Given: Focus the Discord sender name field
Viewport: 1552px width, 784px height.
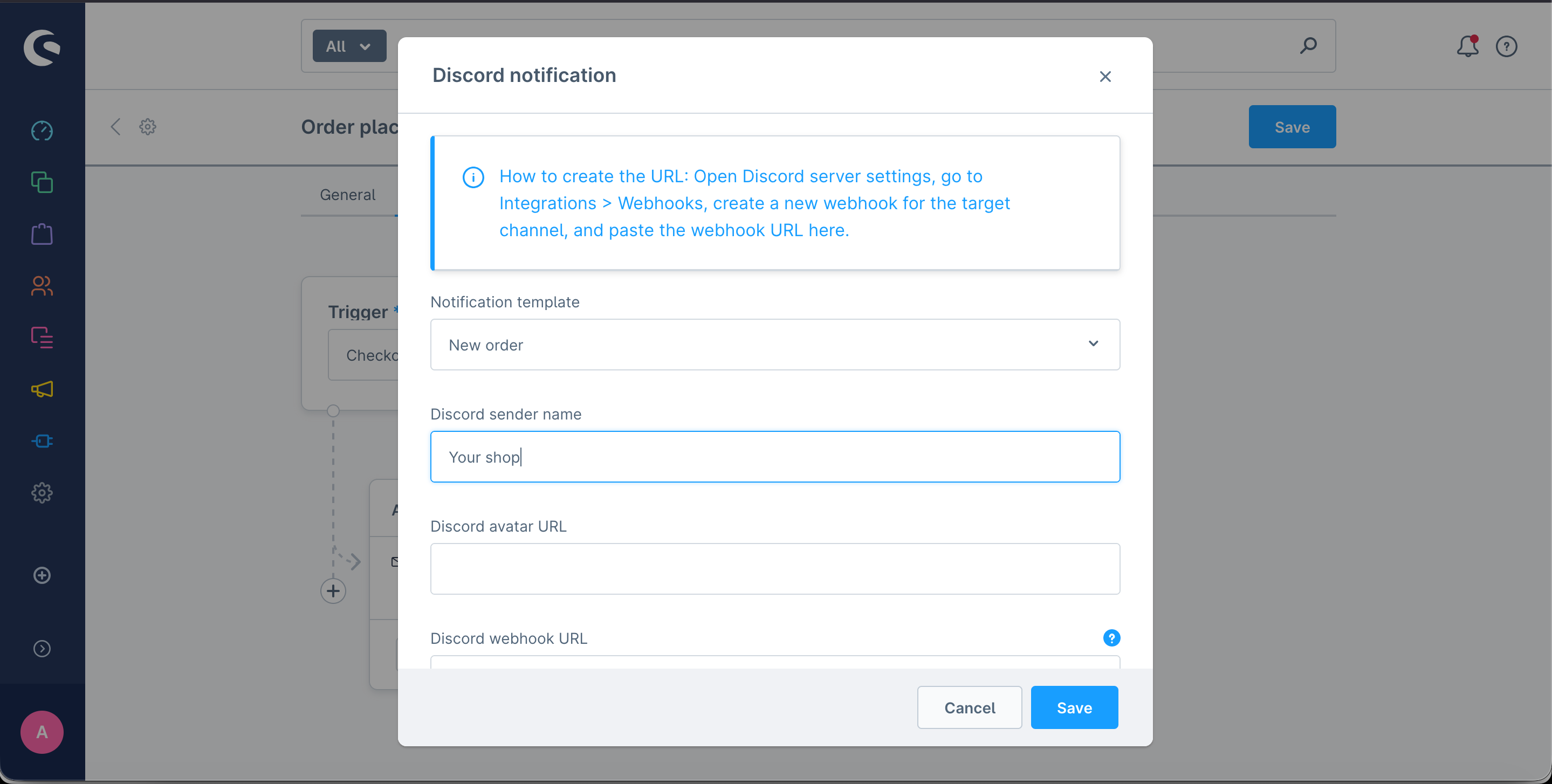Looking at the screenshot, I should [x=775, y=457].
